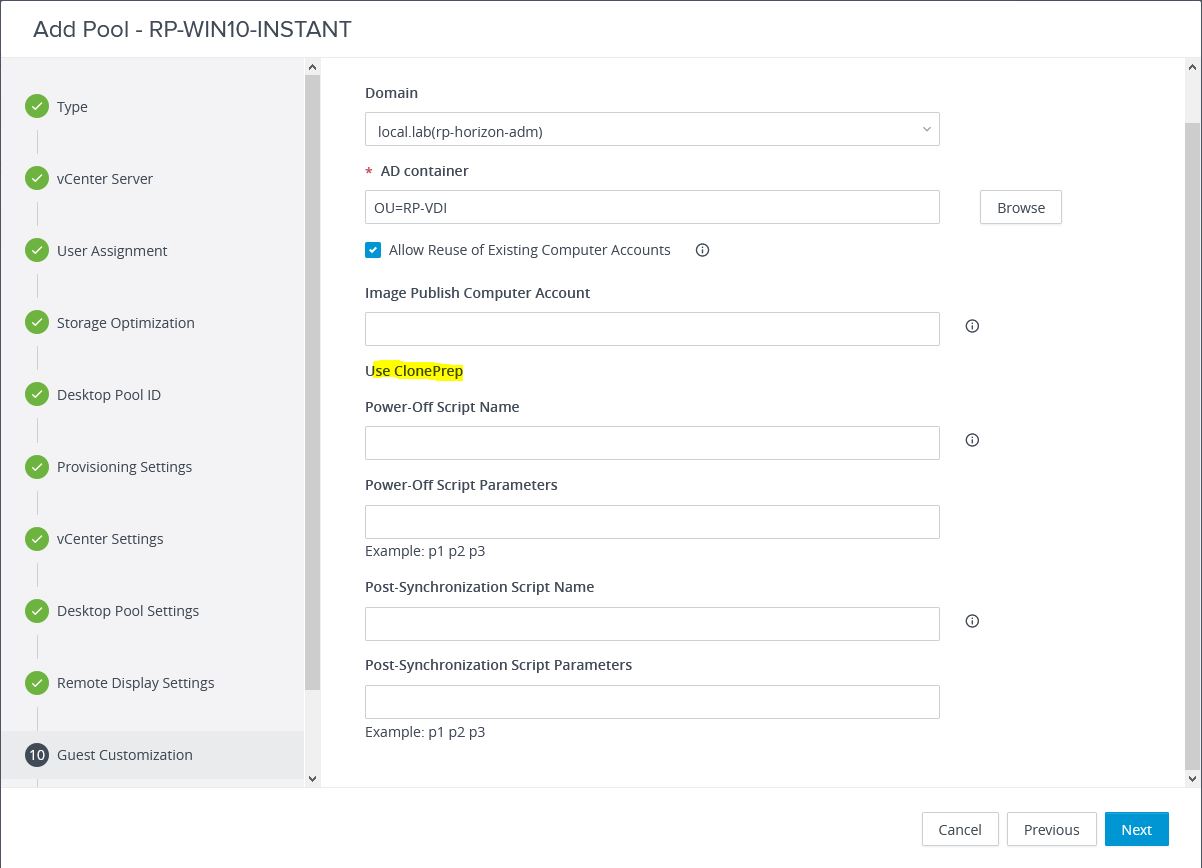Click info icon next to Post-Synchronization Script Name

coord(972,621)
